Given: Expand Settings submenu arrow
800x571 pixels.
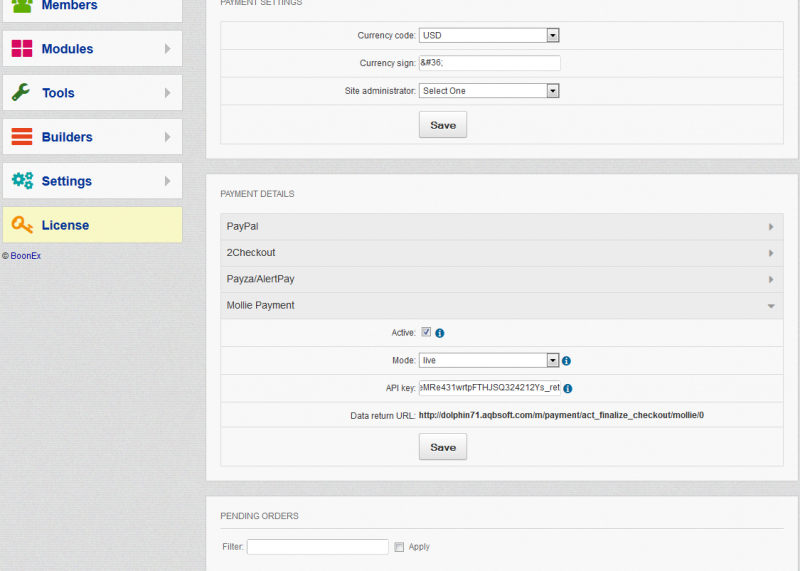Looking at the screenshot, I should click(167, 181).
